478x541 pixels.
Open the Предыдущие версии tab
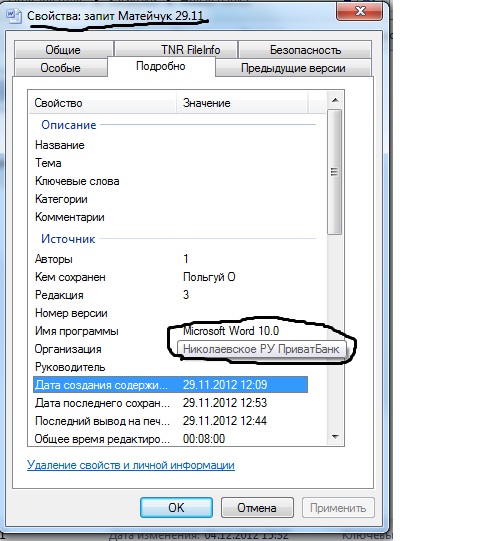(293, 68)
